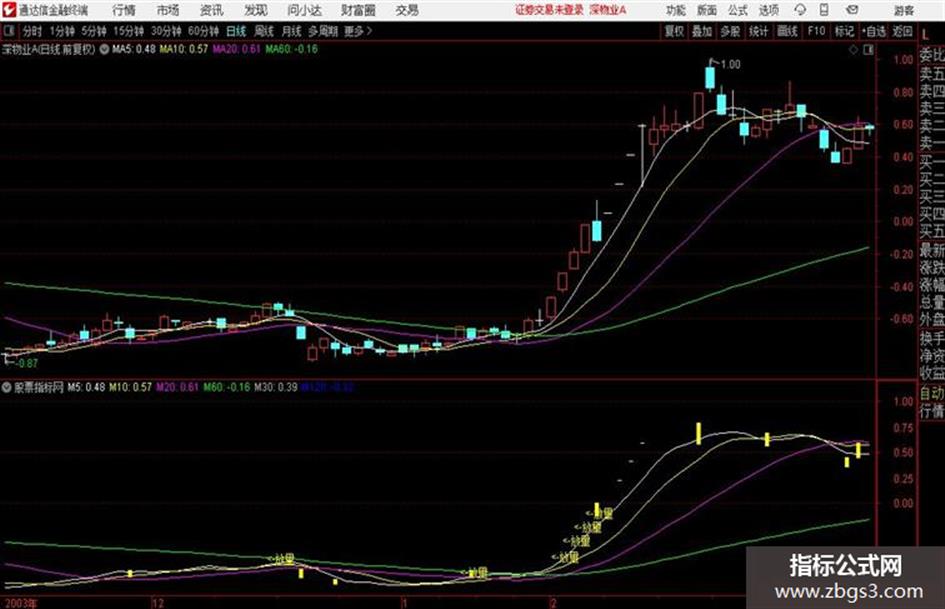945x609 pixels.
Task: Click the 深物业A stock name in title bar
Action: (x=608, y=10)
